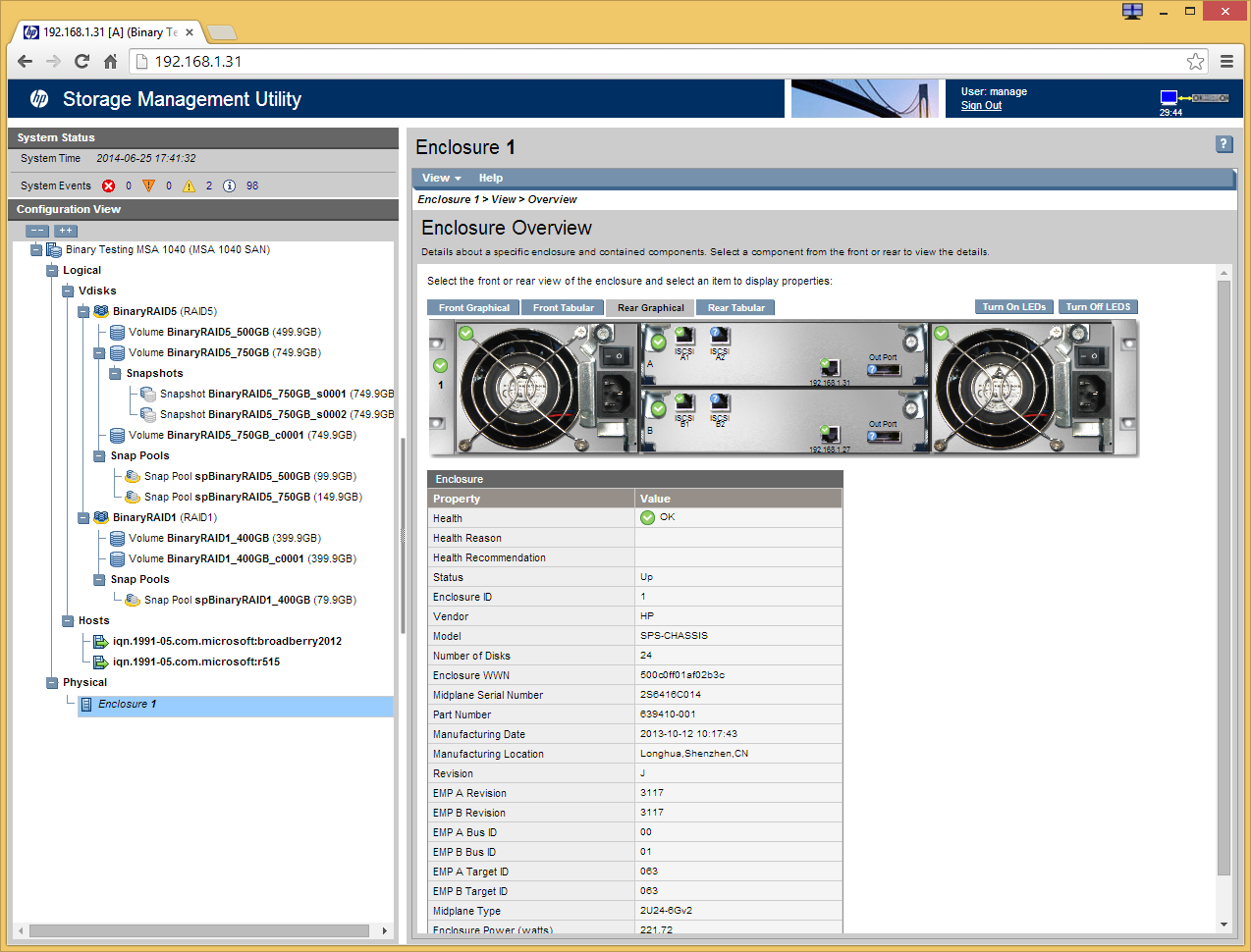
Task: Switch to Front Tabular tab
Action: coord(564,307)
